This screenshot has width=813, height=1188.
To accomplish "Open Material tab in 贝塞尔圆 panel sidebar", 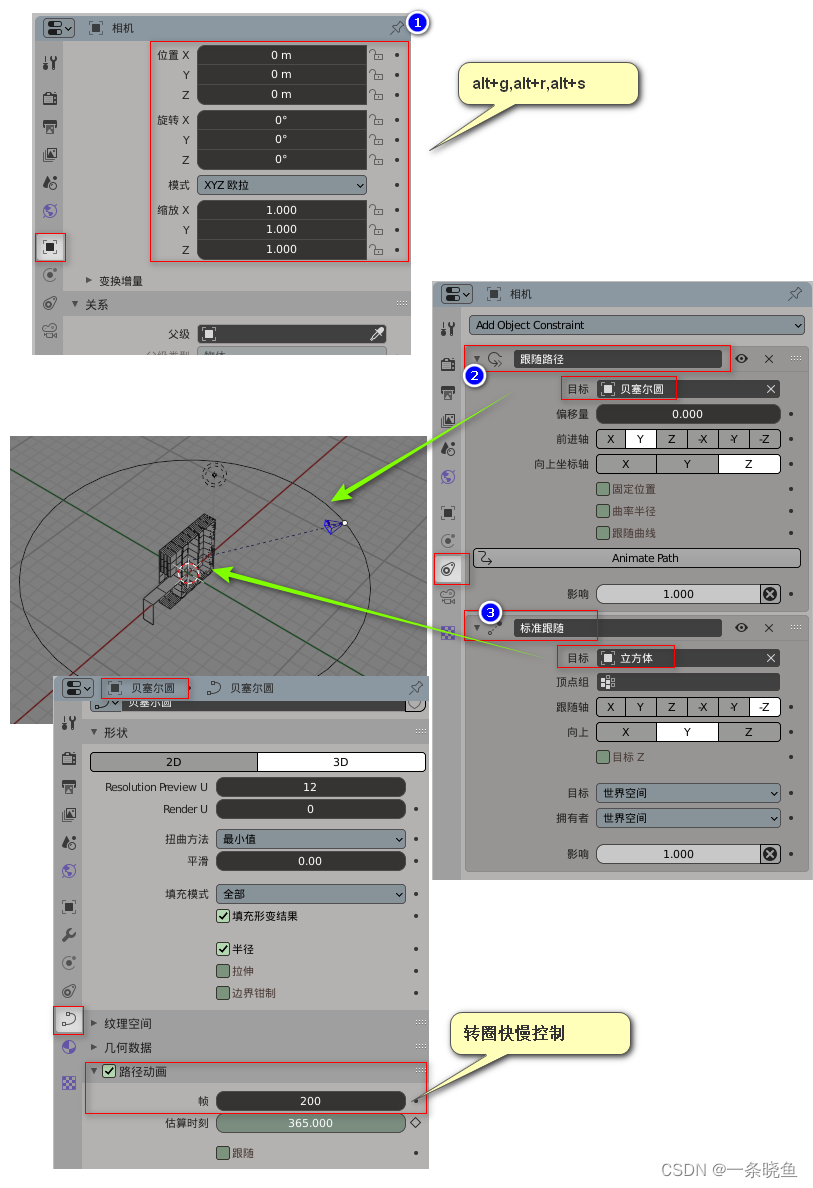I will tap(69, 1047).
